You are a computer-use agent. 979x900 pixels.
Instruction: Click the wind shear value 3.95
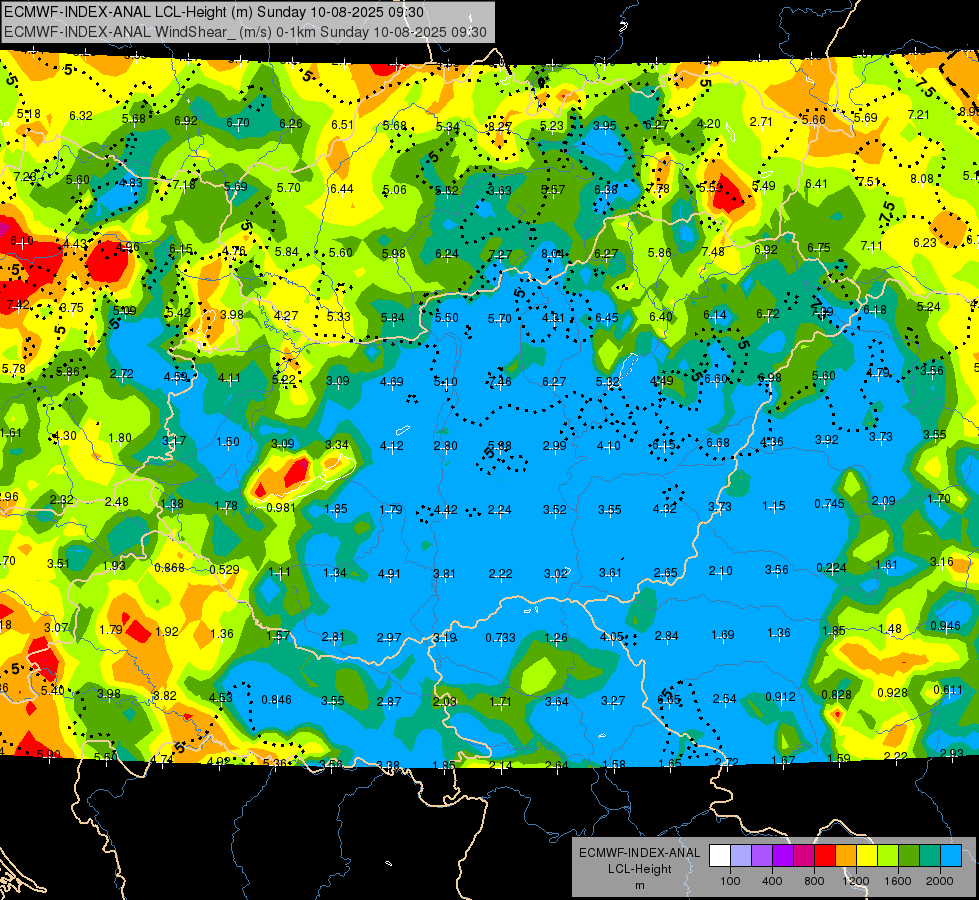(604, 126)
